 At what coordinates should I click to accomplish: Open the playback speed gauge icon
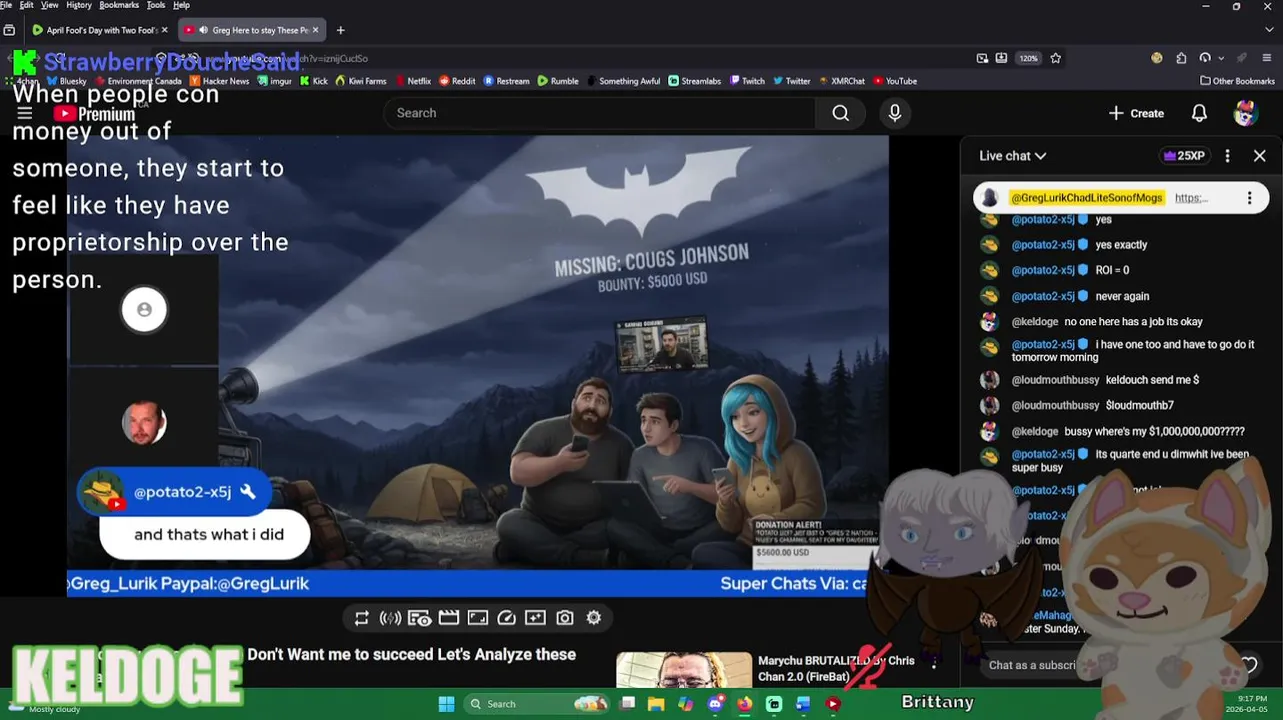[x=507, y=618]
